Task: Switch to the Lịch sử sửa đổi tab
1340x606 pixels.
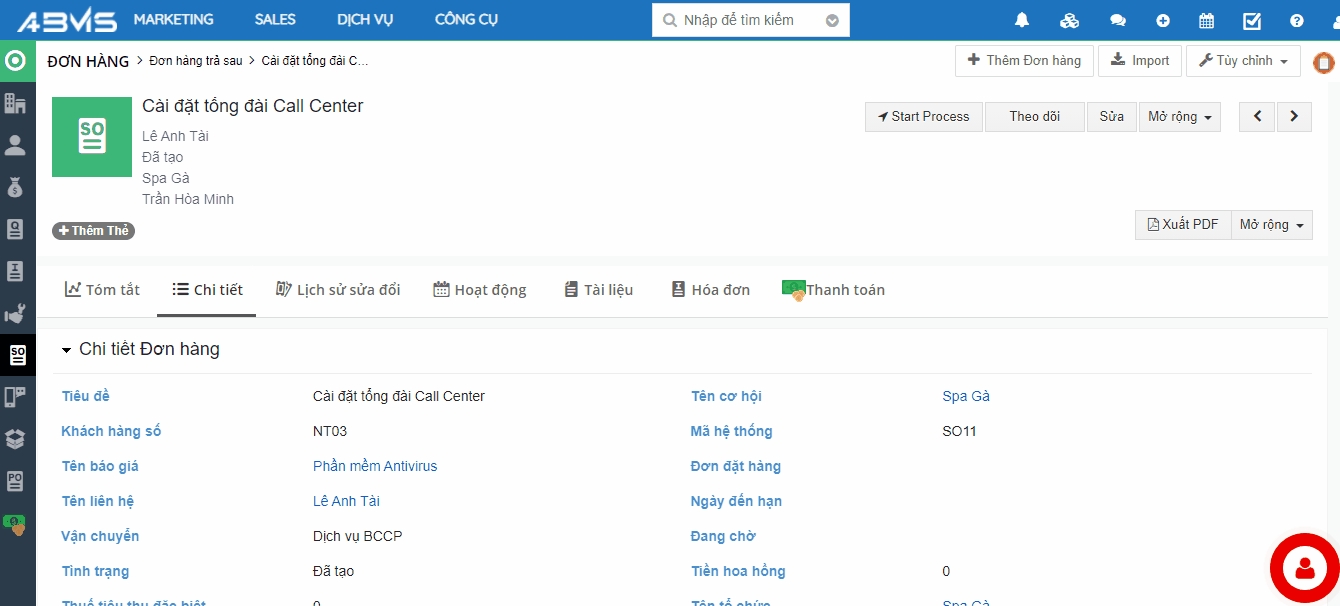Action: (x=337, y=290)
